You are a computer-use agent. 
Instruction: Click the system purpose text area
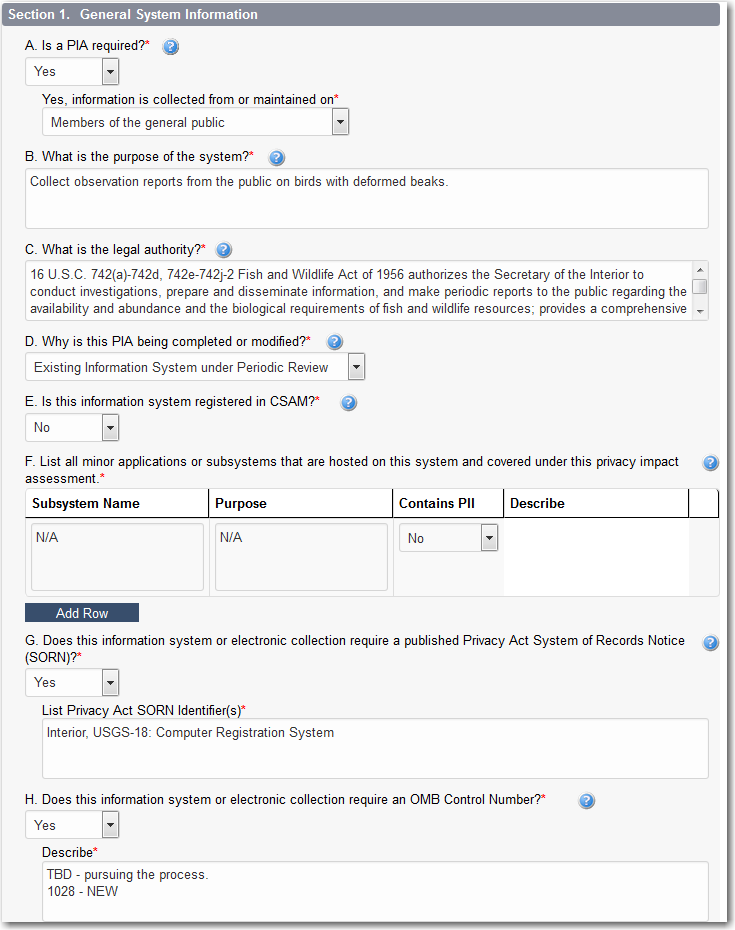367,198
